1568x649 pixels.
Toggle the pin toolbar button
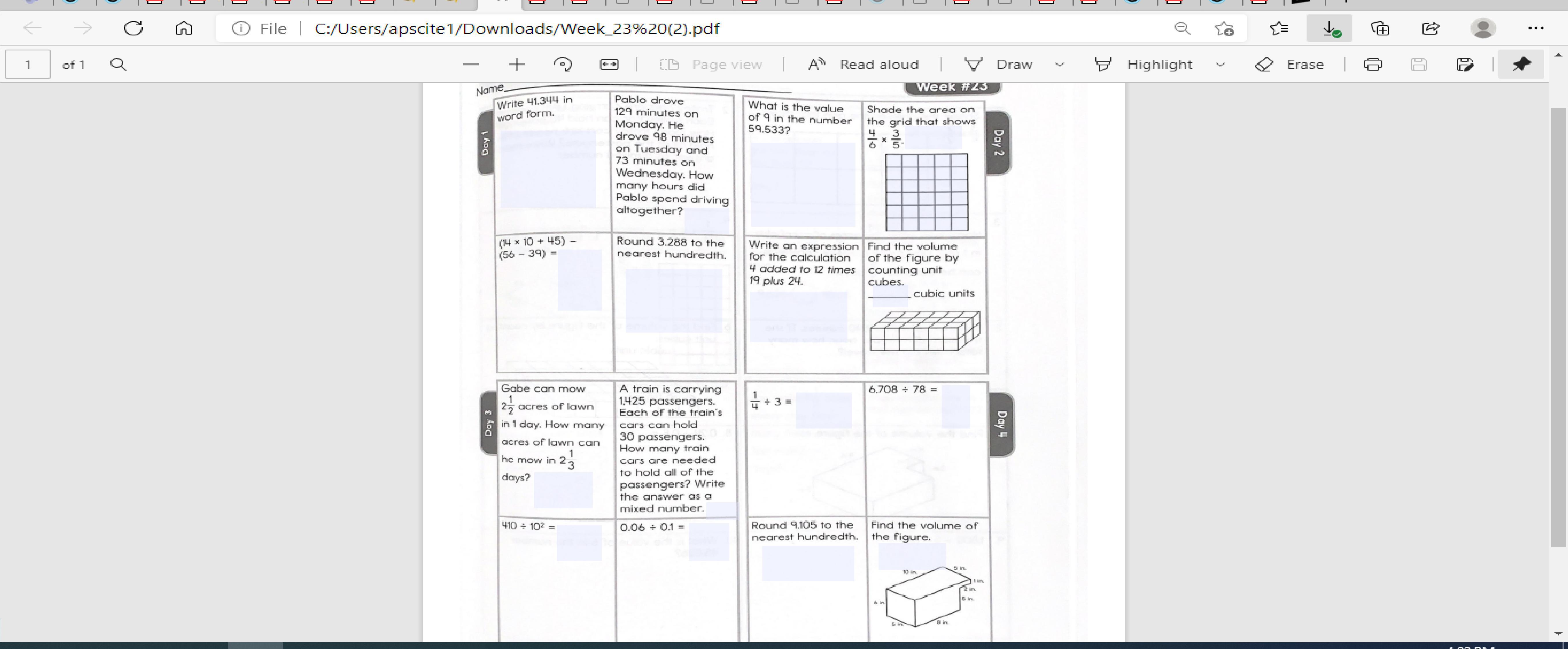tap(1520, 65)
